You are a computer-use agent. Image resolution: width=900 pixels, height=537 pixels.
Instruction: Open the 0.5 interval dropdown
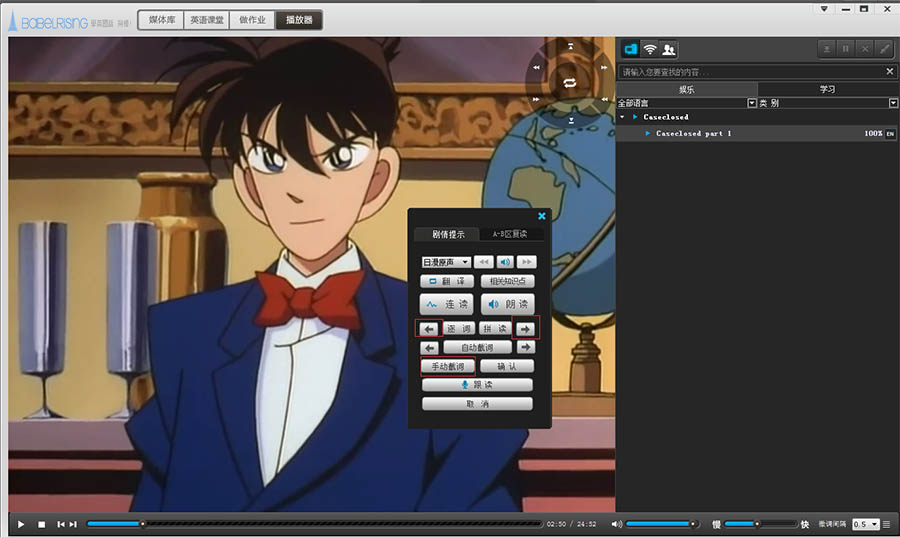[866, 524]
